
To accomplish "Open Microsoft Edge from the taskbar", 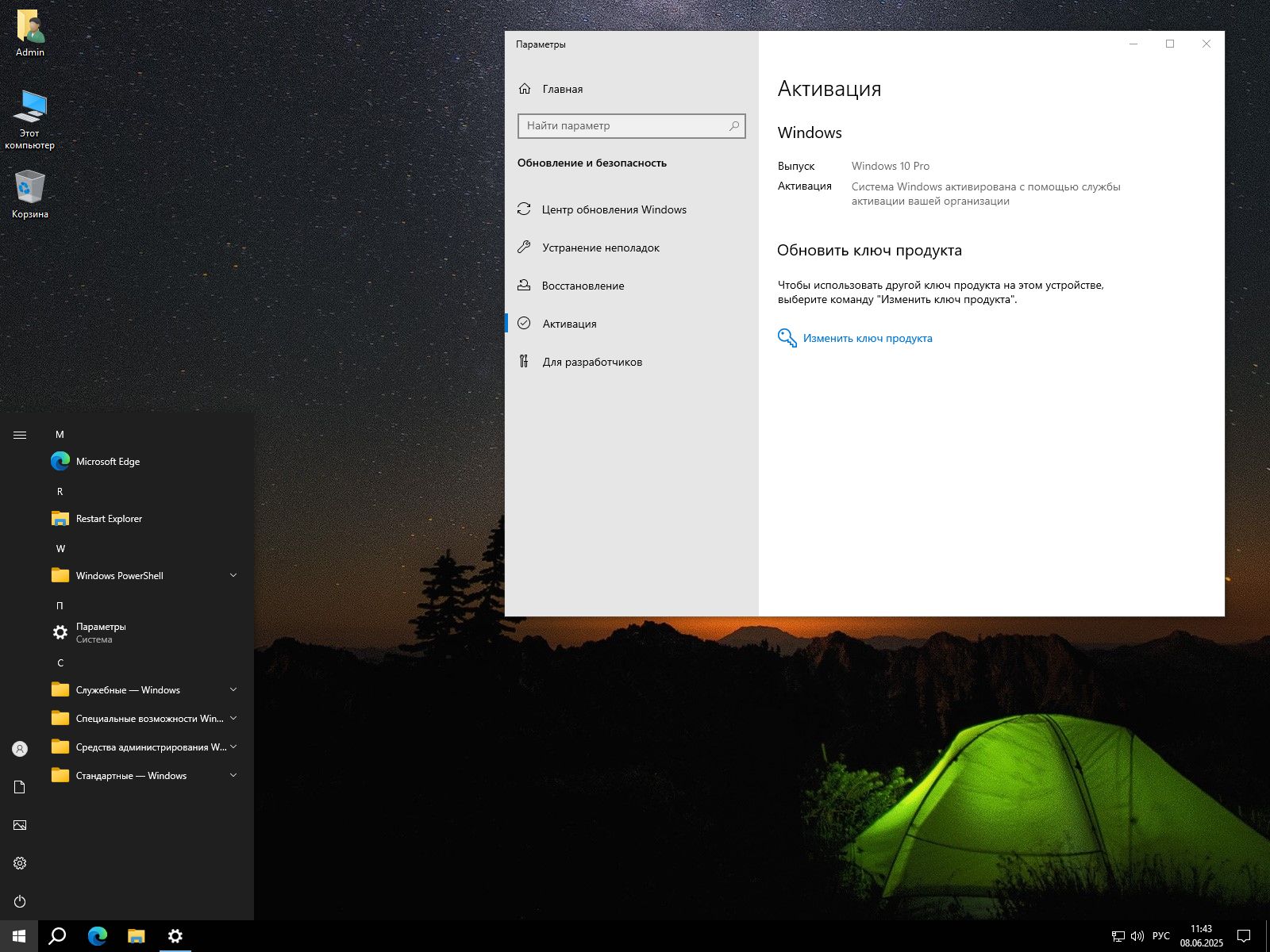I will point(97,936).
